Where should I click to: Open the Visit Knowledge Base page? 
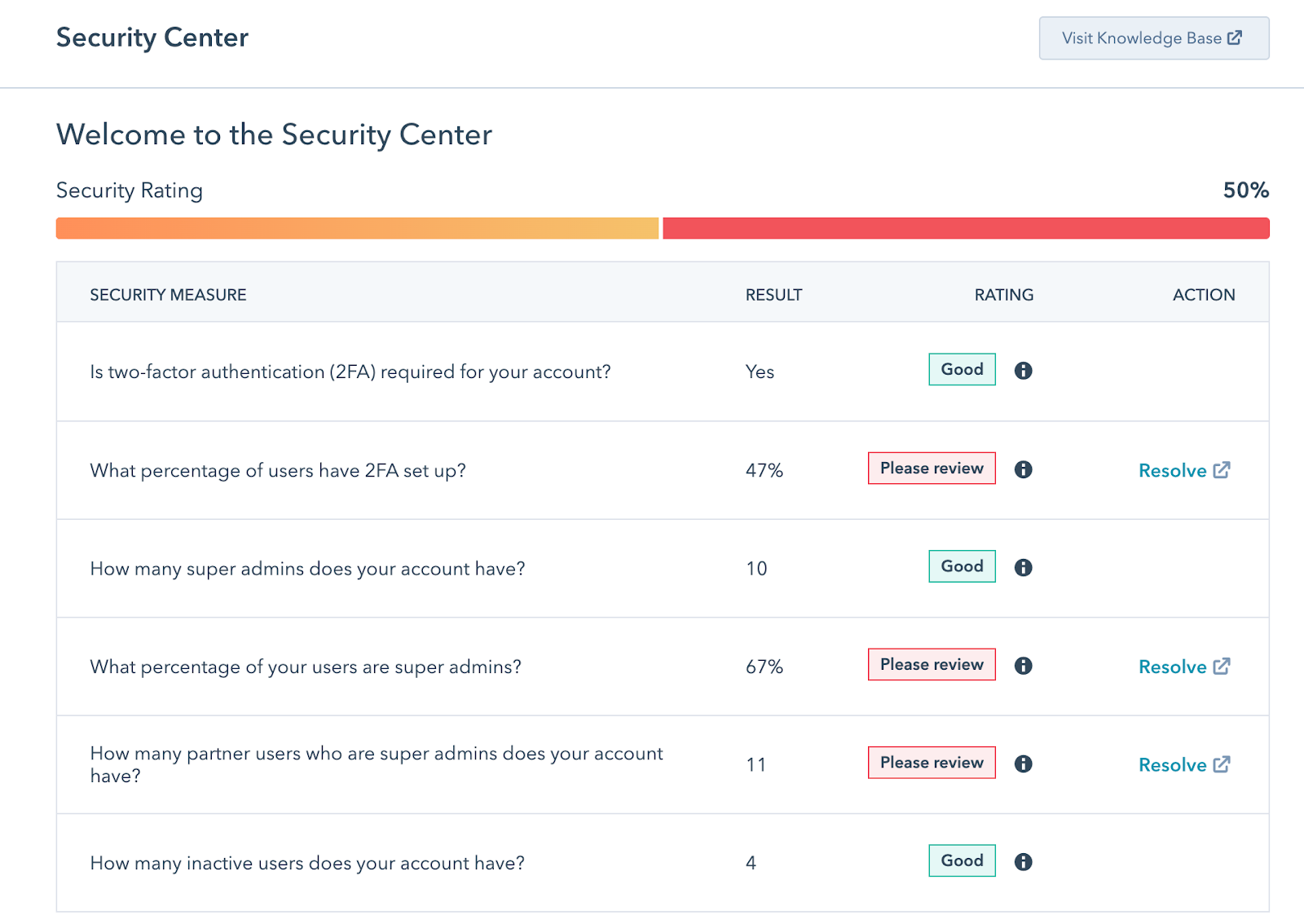(1153, 37)
